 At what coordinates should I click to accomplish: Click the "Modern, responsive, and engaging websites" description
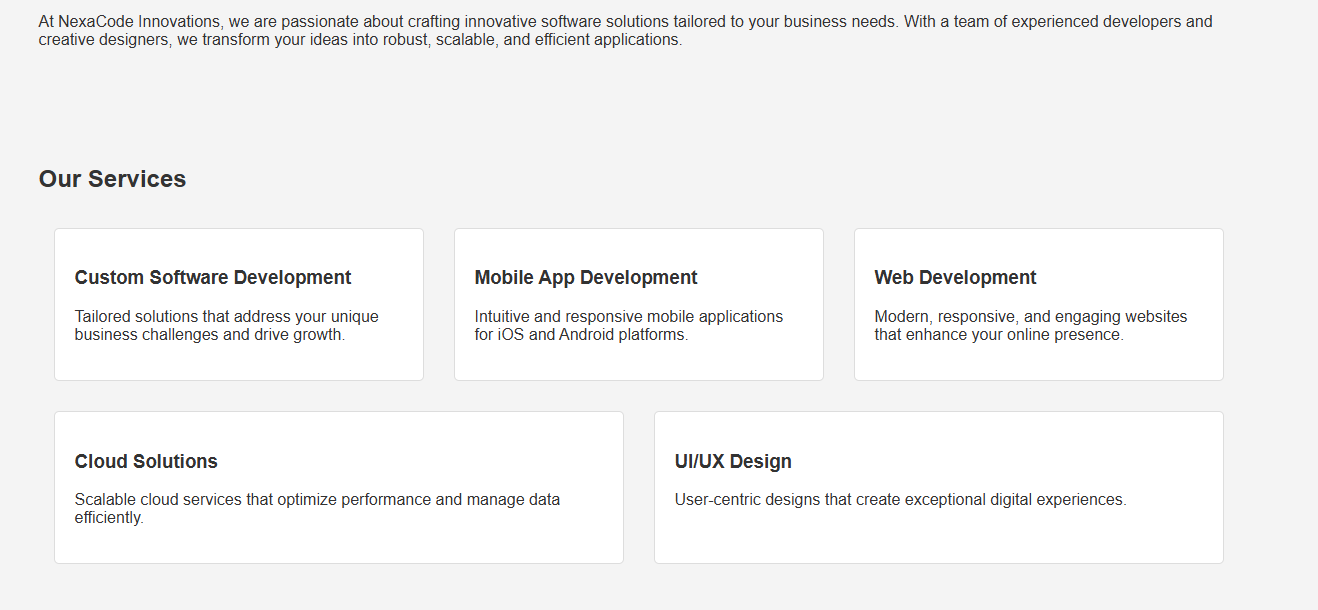tap(1030, 317)
